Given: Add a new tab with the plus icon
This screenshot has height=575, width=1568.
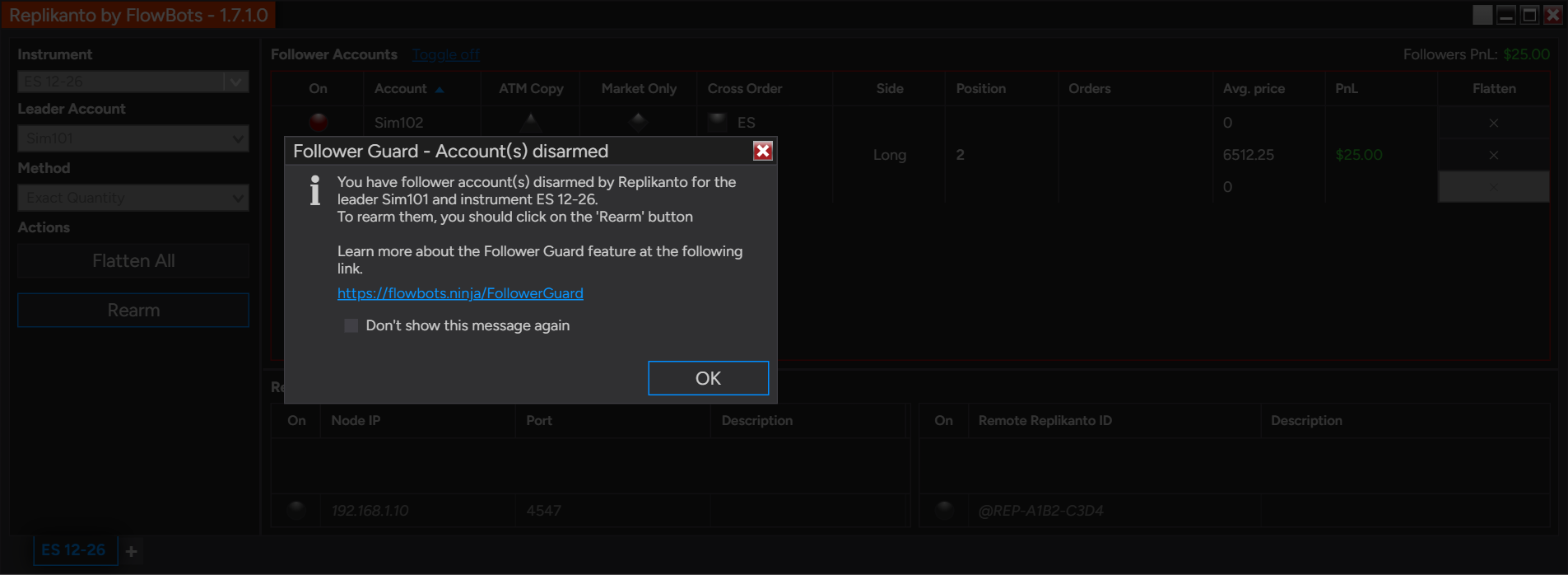Looking at the screenshot, I should tap(132, 551).
